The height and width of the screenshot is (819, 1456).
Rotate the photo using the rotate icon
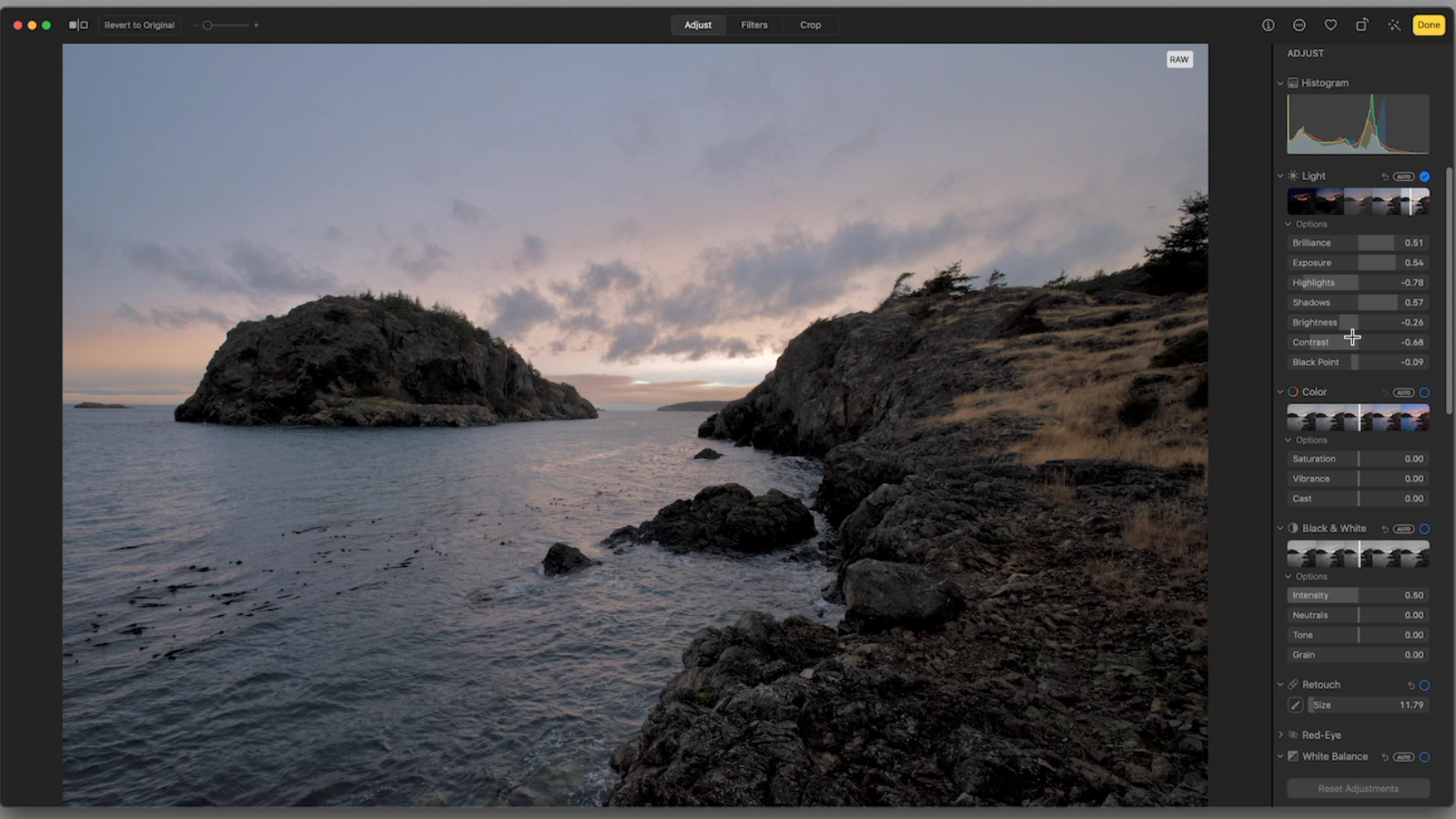1362,25
